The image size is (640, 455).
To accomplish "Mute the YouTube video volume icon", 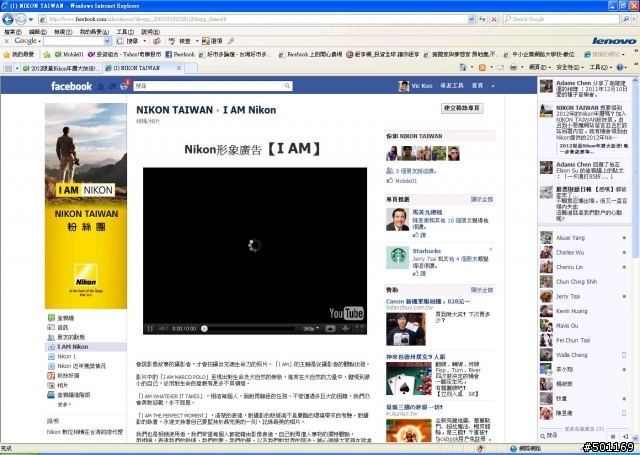I will tap(163, 328).
